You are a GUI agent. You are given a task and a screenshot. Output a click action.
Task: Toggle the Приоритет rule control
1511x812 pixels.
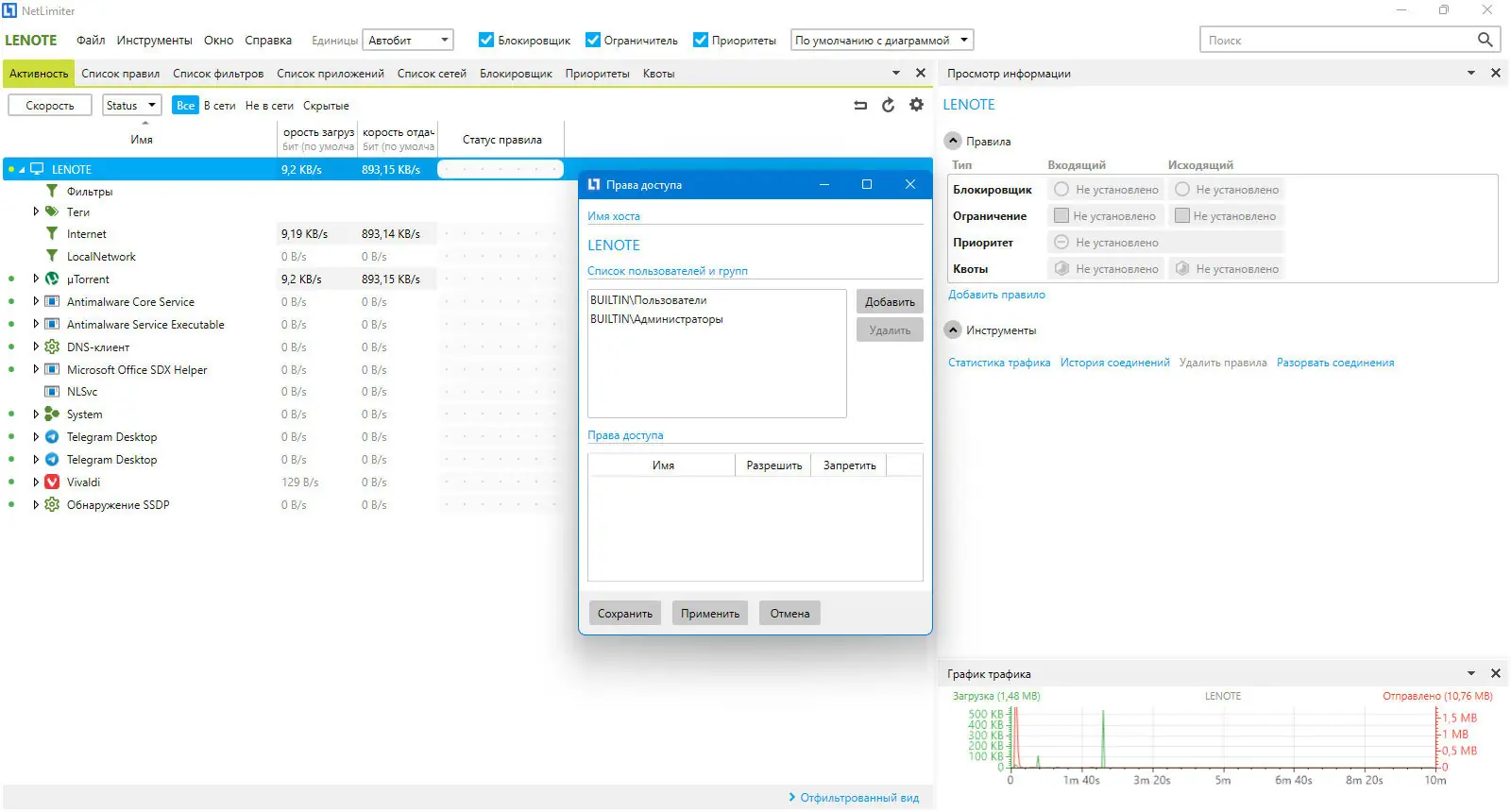(1061, 242)
